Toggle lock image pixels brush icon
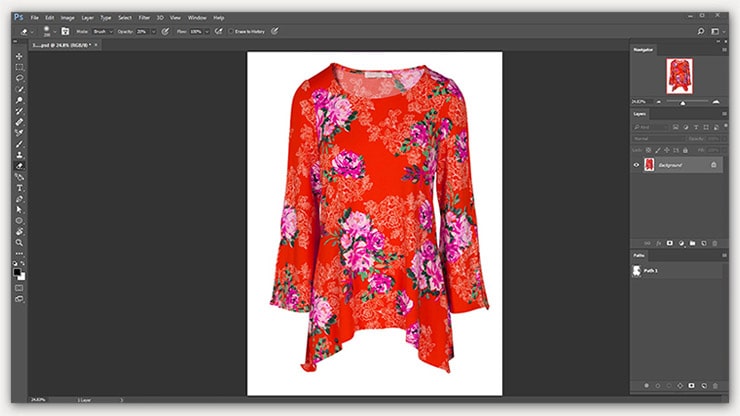The height and width of the screenshot is (416, 740). click(658, 150)
